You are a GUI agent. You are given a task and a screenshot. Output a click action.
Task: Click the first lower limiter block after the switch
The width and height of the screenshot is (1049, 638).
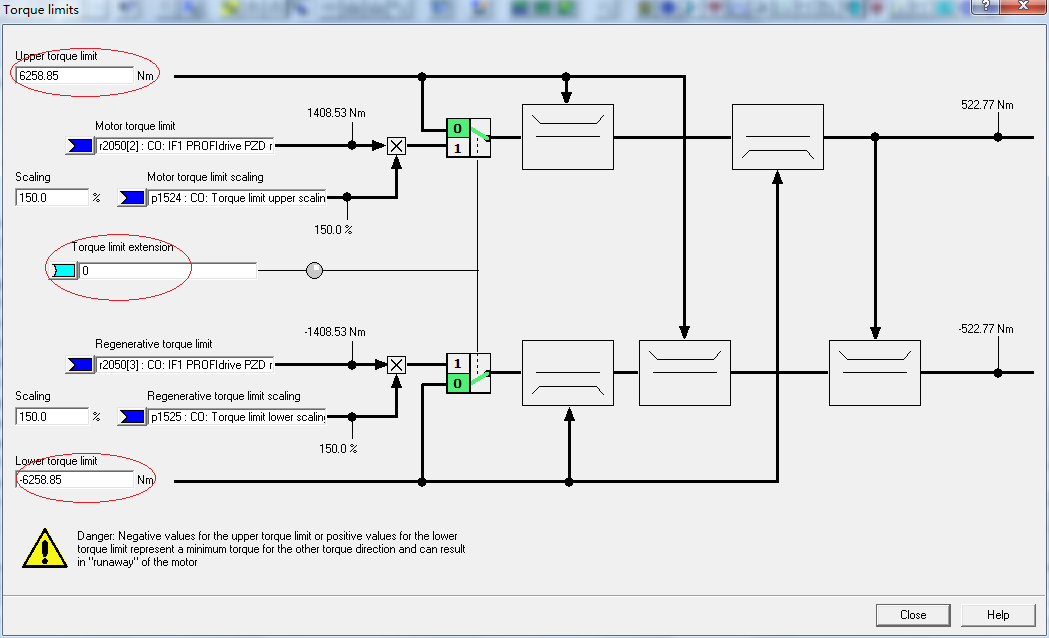click(568, 373)
